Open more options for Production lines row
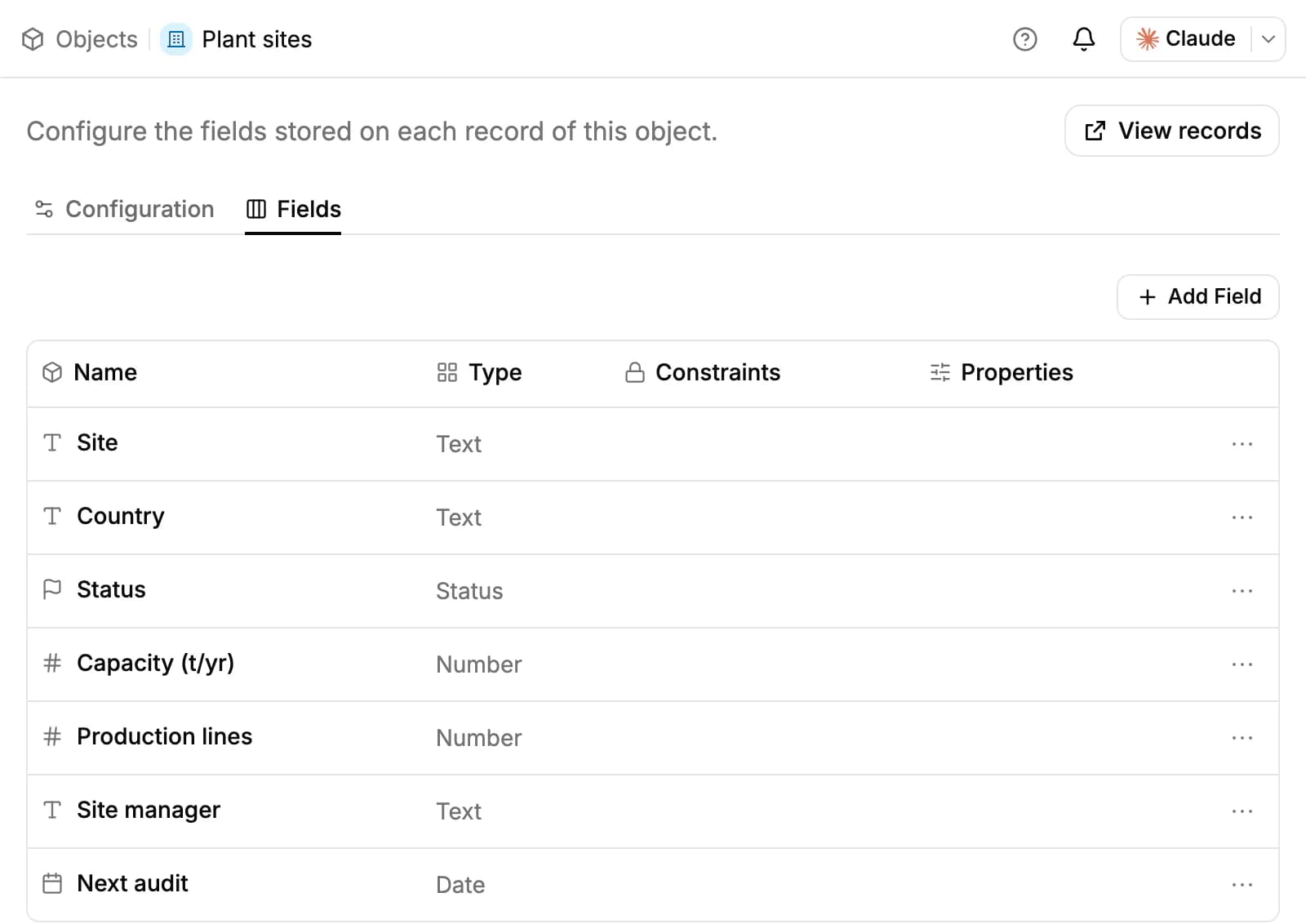The height and width of the screenshot is (924, 1306). coord(1242,738)
